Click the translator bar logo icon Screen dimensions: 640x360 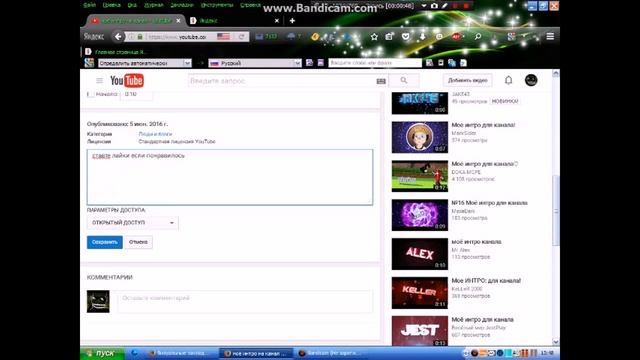pos(89,63)
